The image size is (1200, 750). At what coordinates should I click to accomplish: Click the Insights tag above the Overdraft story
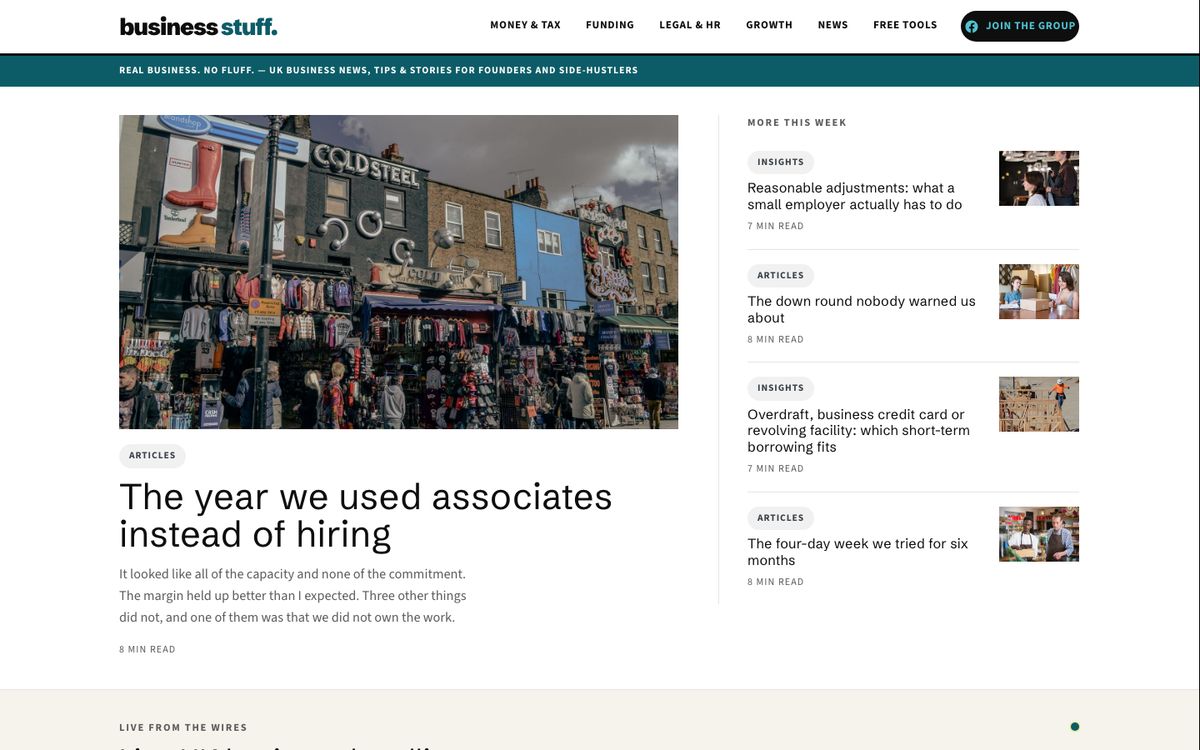pyautogui.click(x=781, y=388)
